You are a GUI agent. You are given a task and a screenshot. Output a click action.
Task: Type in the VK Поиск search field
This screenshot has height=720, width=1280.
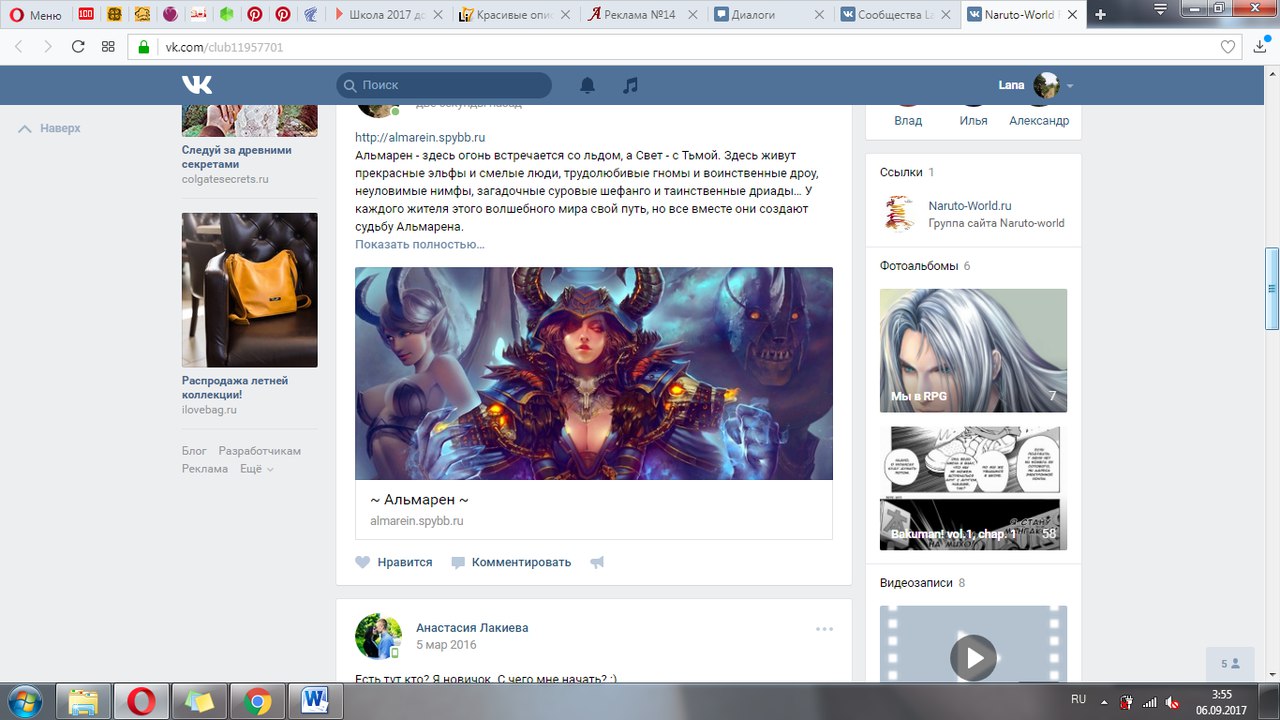(x=450, y=85)
